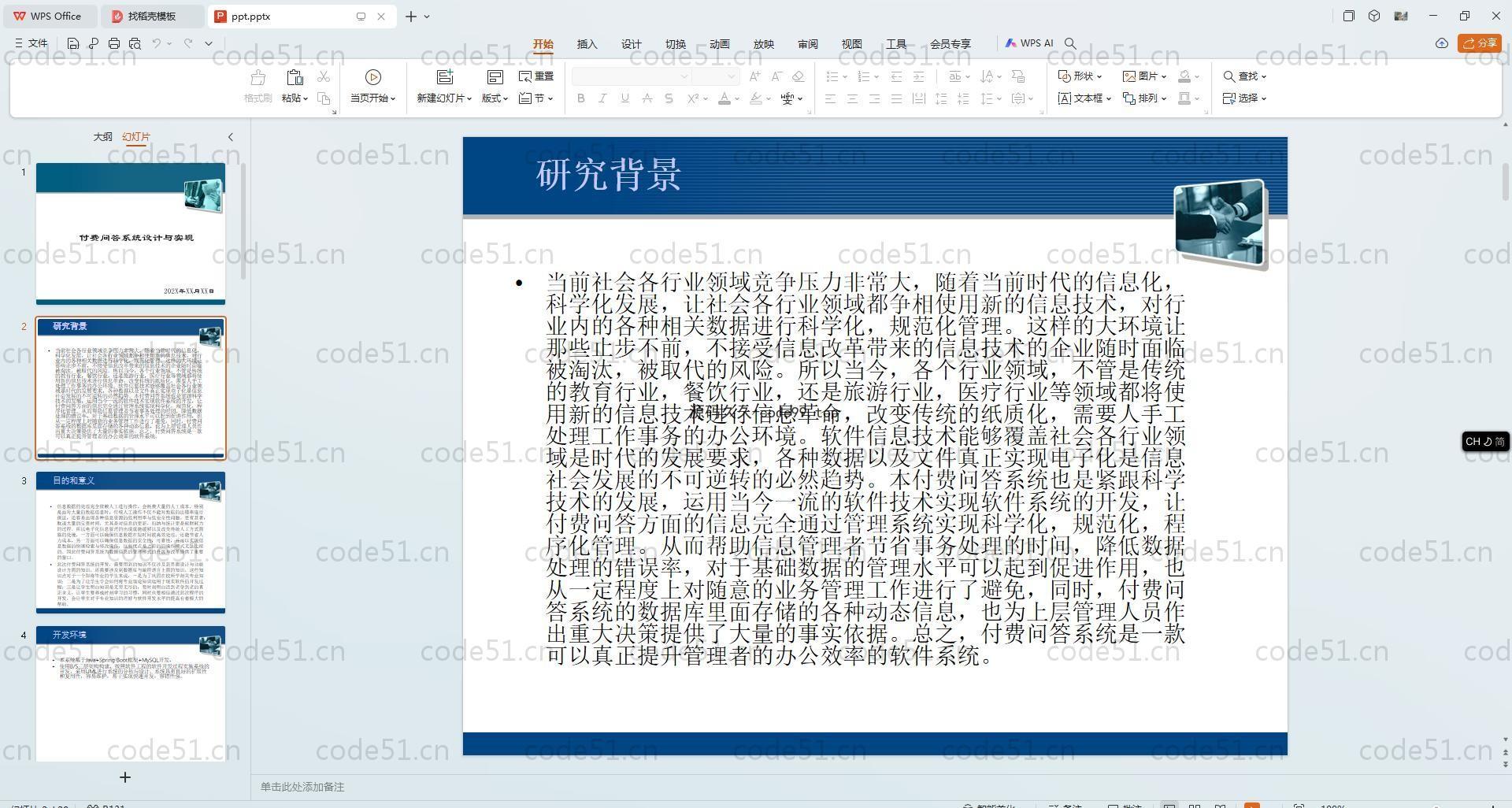Open the 版式 layout dropdown

[x=495, y=98]
